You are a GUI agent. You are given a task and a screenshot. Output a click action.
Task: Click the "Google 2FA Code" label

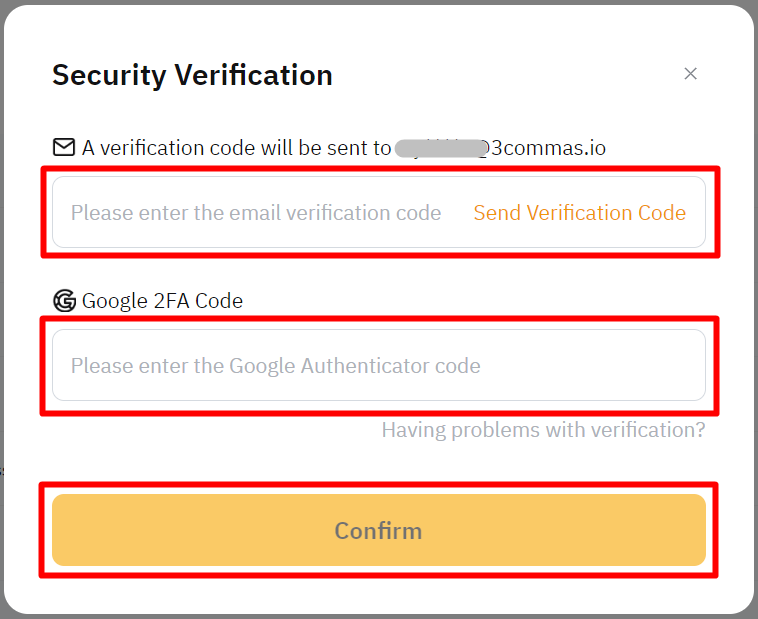(162, 300)
